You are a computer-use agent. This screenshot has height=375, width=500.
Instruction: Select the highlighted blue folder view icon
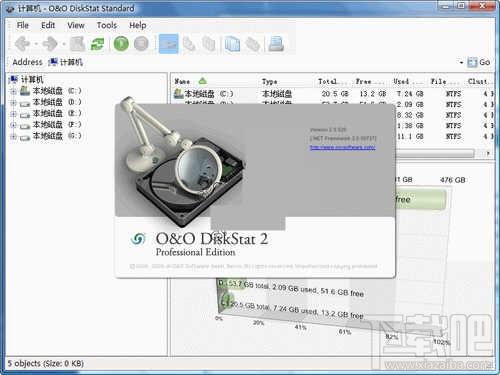pos(168,44)
